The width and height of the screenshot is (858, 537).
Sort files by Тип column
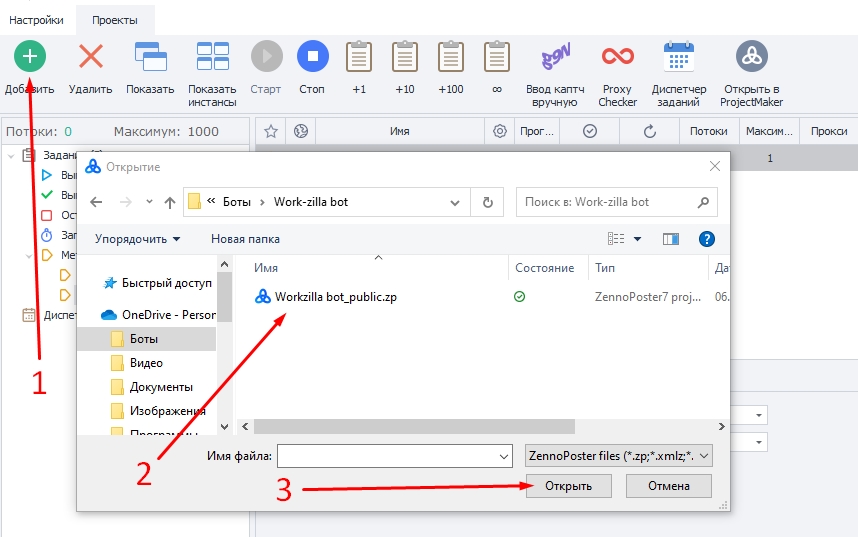[605, 268]
